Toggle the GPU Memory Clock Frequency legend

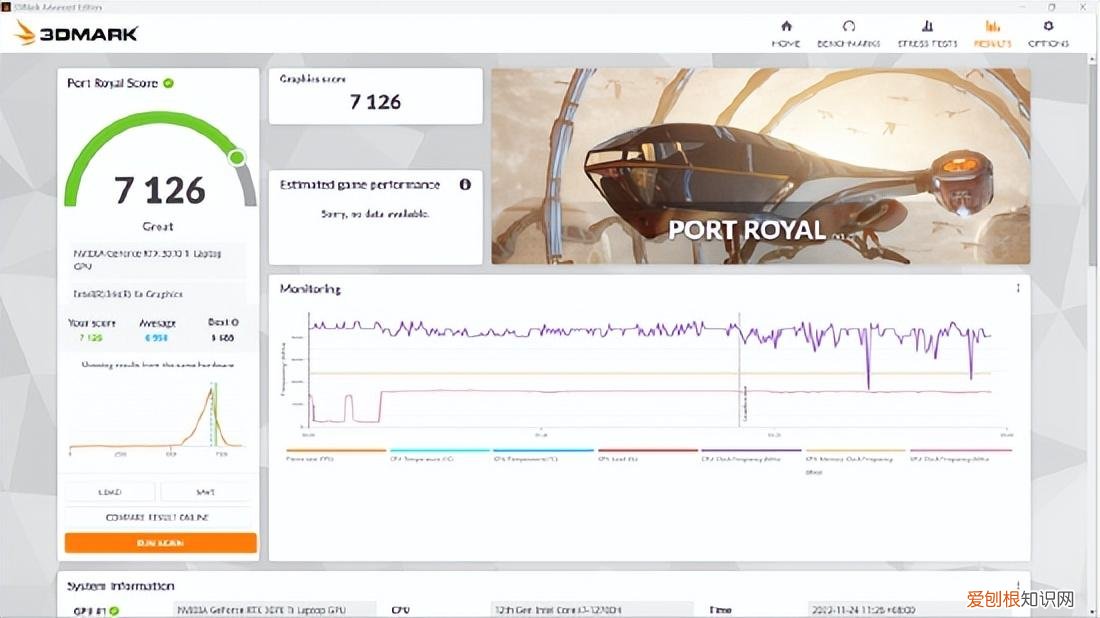855,458
